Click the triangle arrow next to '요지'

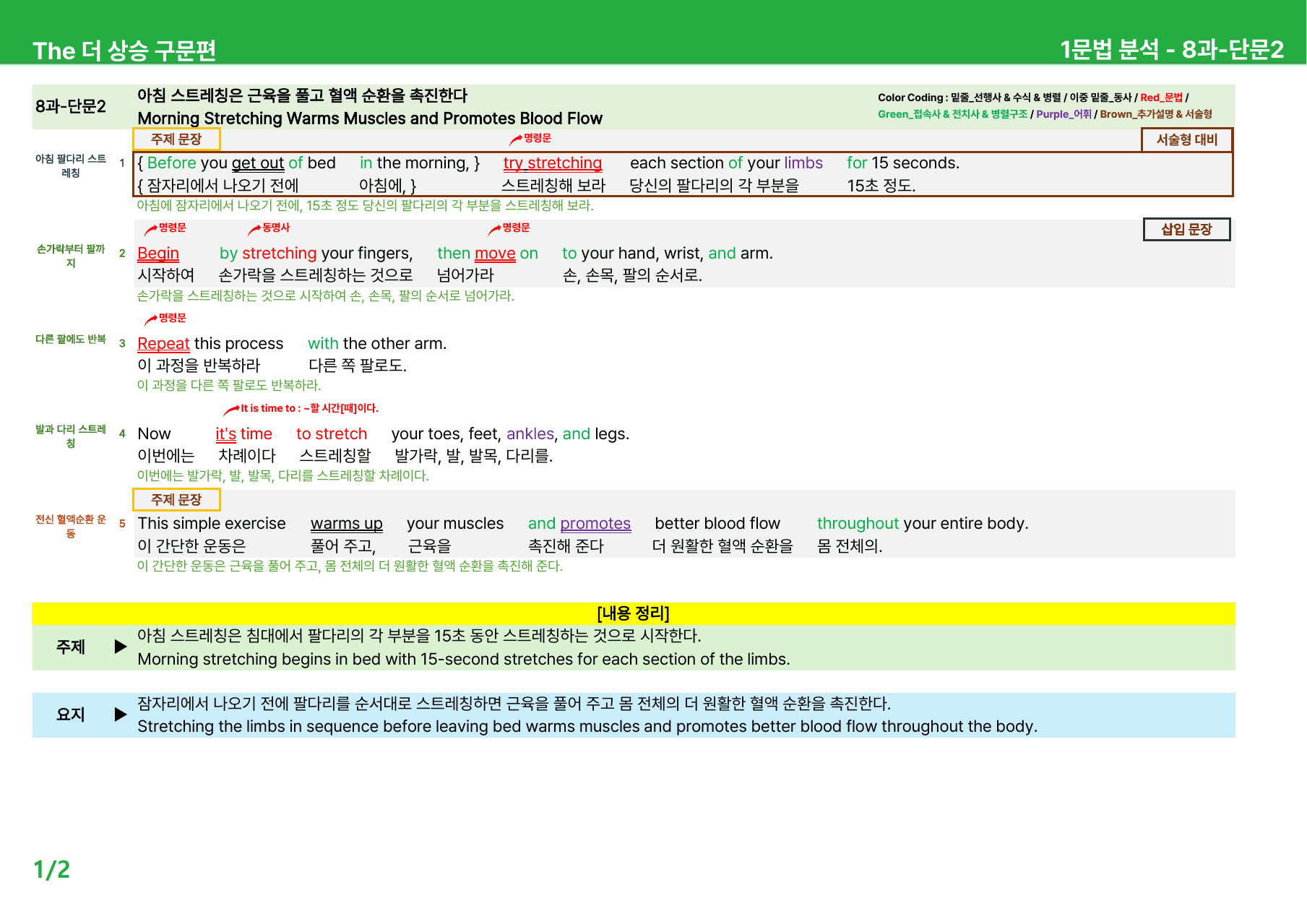(x=121, y=714)
